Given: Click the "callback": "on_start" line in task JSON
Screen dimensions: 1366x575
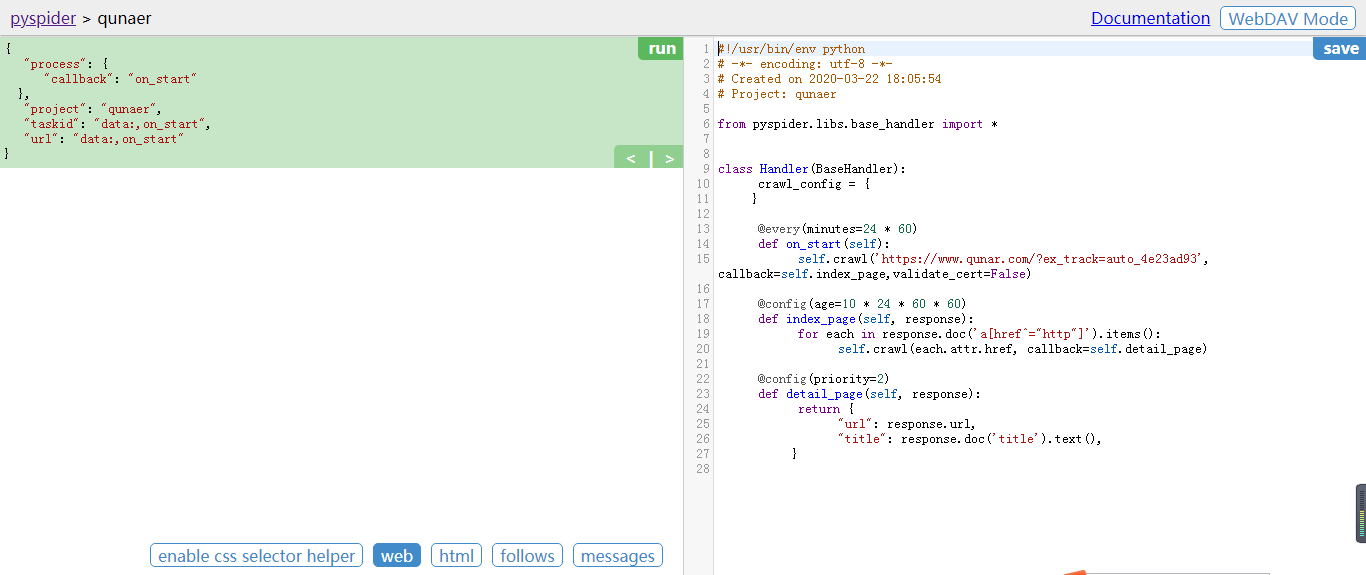Looking at the screenshot, I should point(120,79).
